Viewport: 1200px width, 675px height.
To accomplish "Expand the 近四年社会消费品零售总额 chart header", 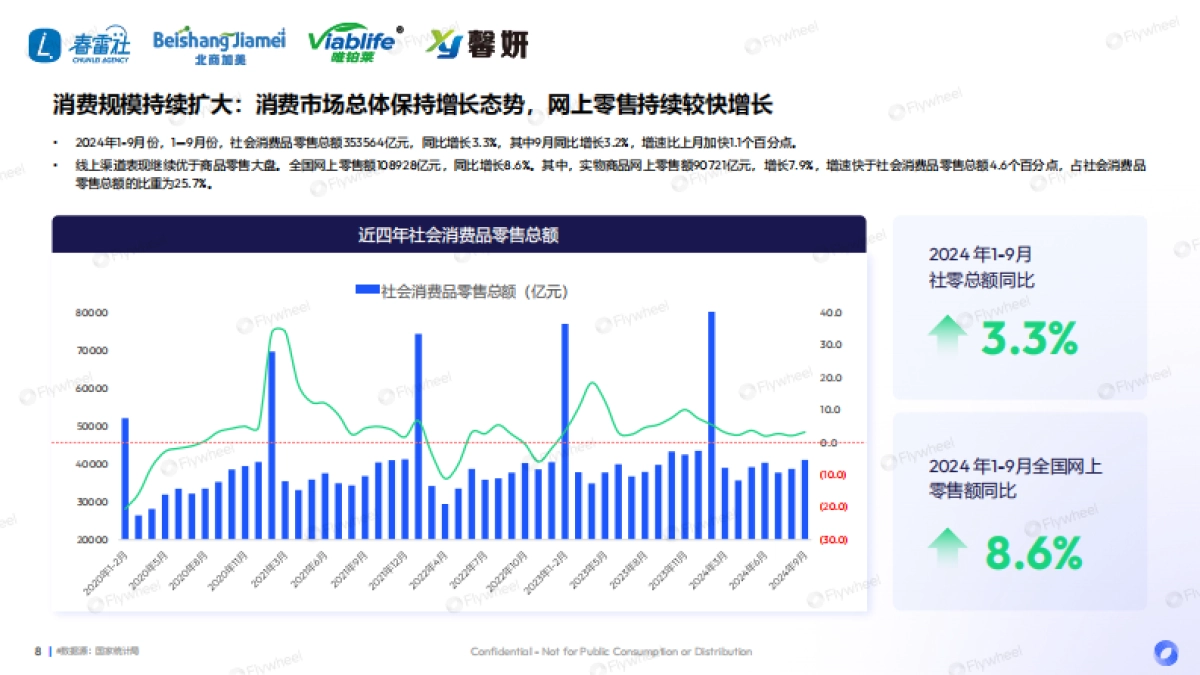I will pyautogui.click(x=460, y=235).
